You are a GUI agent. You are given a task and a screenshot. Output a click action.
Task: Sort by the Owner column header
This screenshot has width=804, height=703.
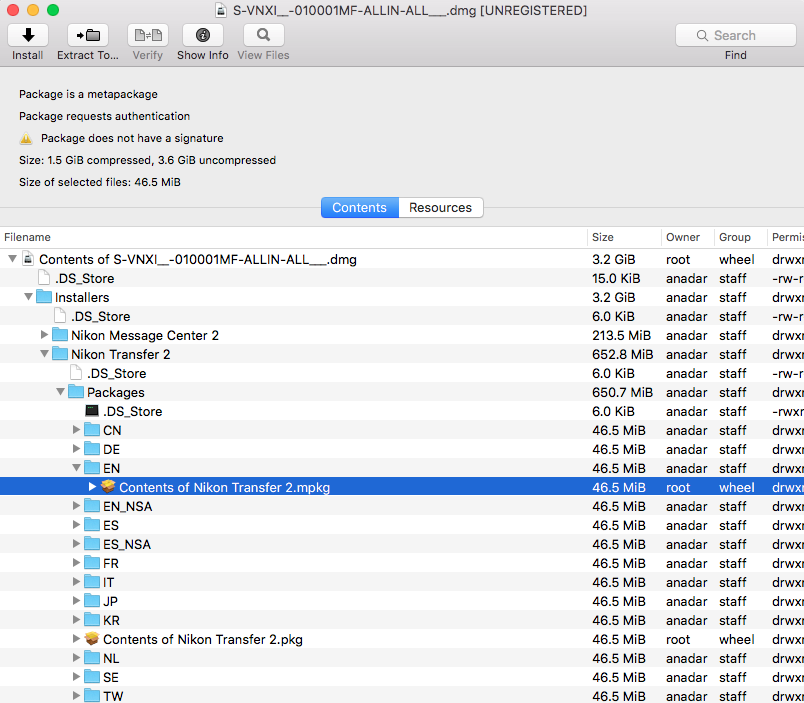click(688, 237)
